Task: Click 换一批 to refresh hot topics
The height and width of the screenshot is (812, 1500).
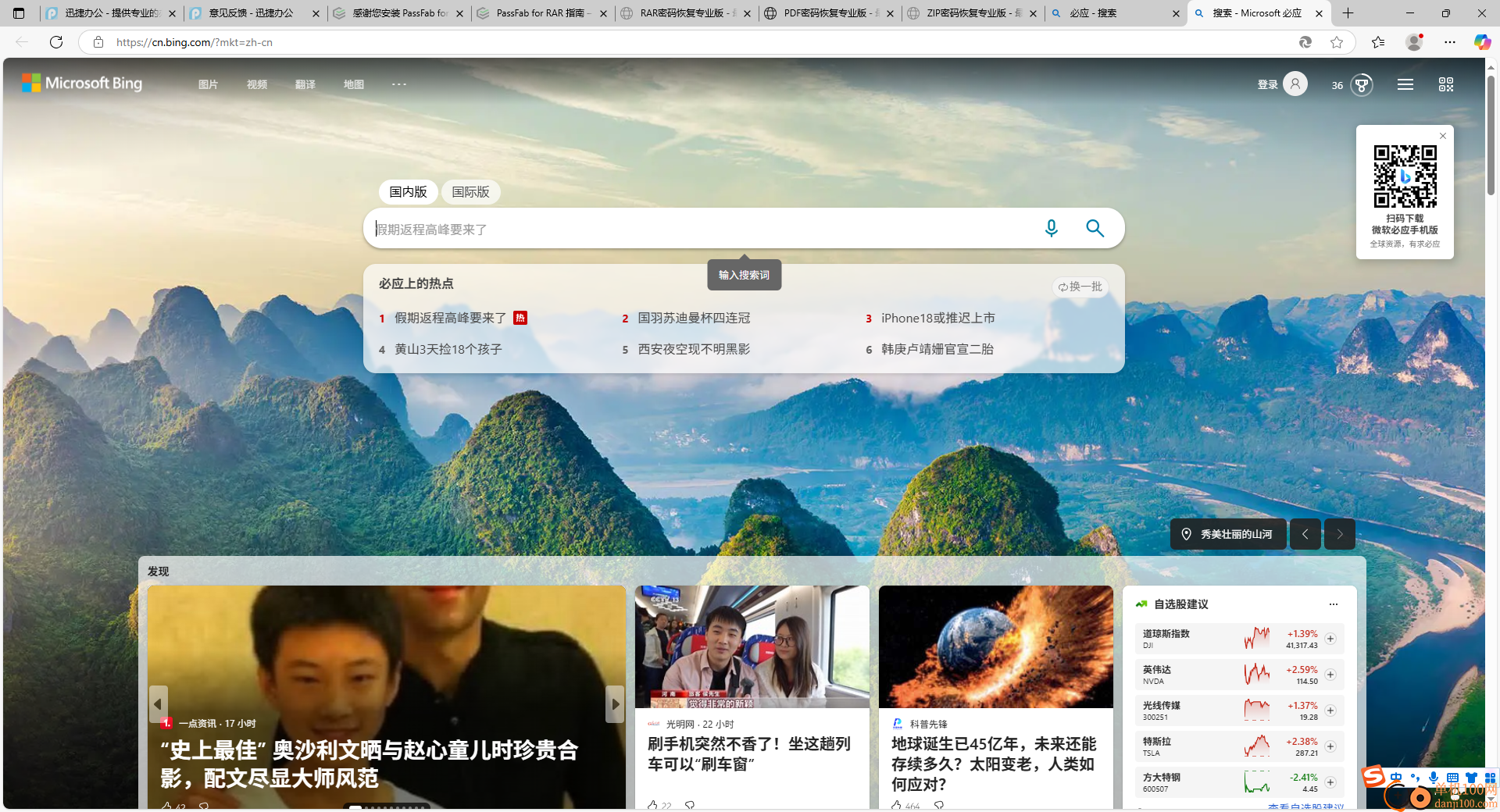Action: [x=1080, y=287]
